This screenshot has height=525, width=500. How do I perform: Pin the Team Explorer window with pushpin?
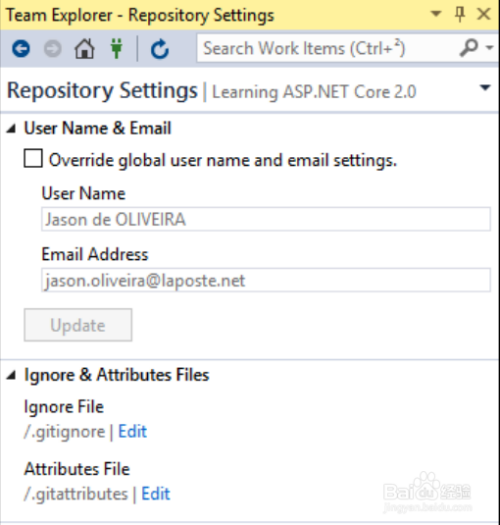pyautogui.click(x=460, y=15)
